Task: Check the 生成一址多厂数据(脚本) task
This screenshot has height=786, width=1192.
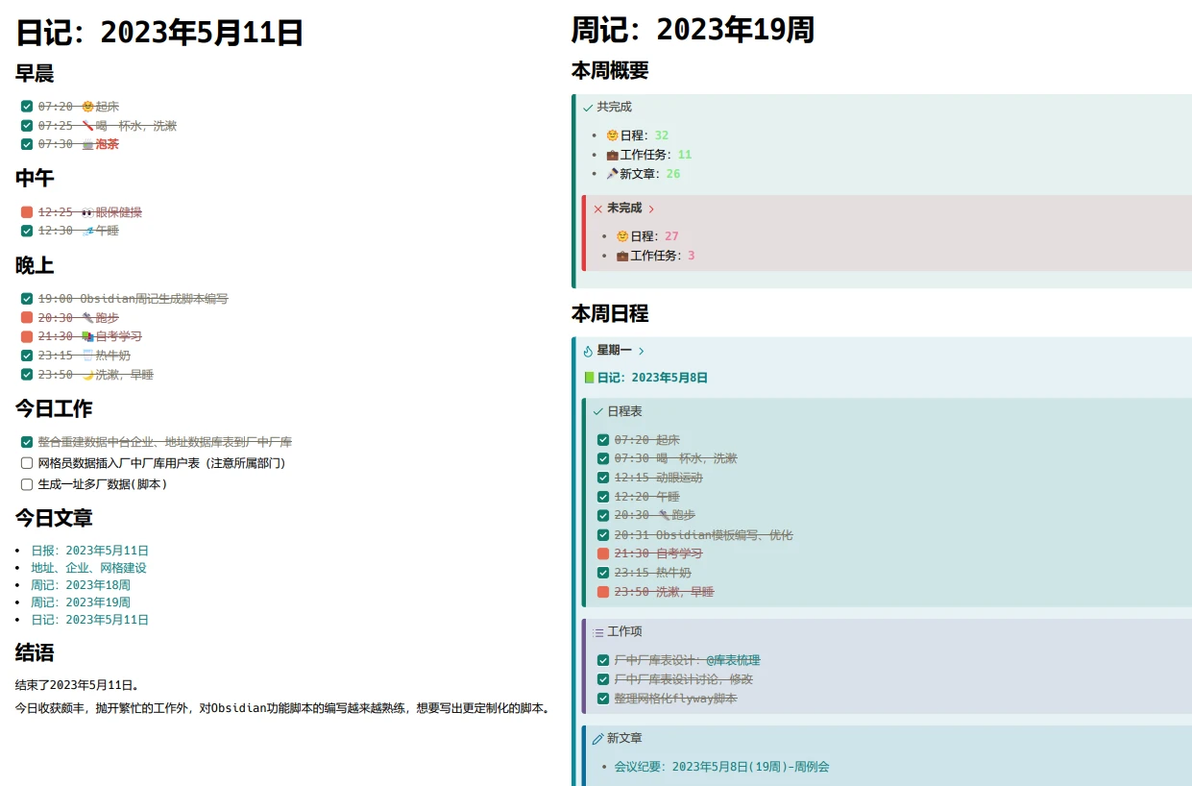Action: click(x=27, y=484)
